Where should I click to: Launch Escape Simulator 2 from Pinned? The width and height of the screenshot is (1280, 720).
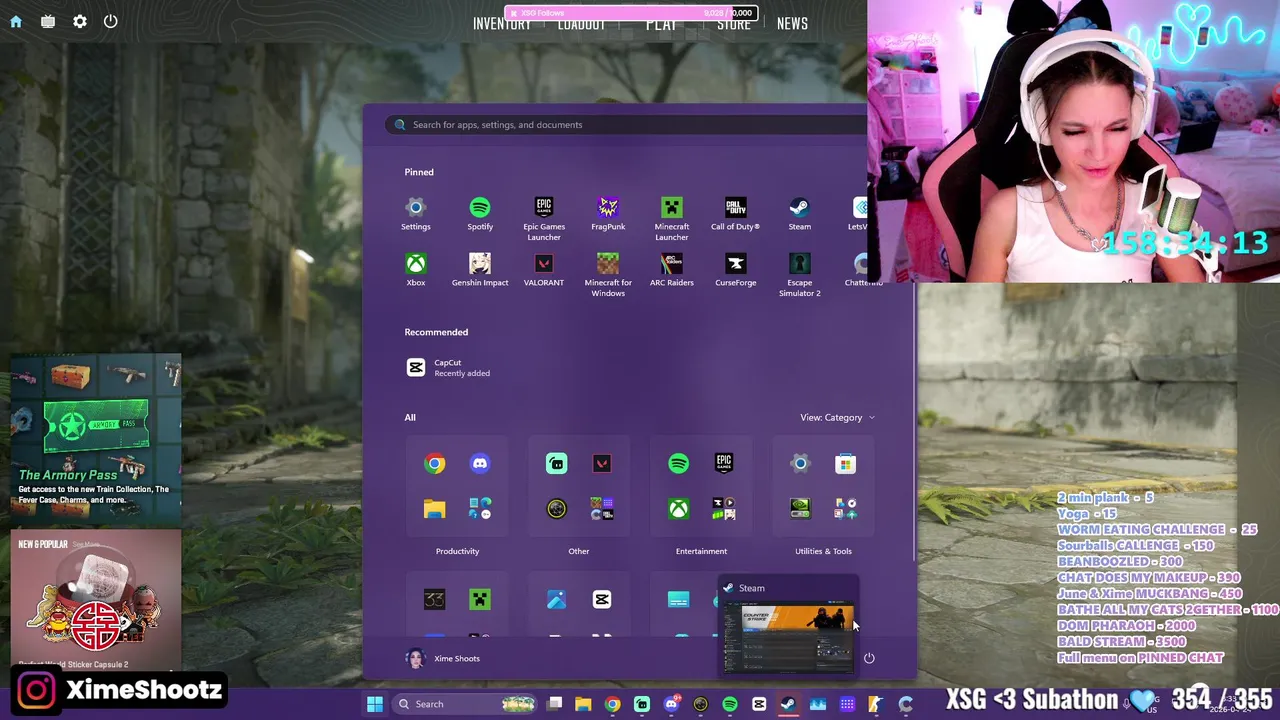coord(800,274)
